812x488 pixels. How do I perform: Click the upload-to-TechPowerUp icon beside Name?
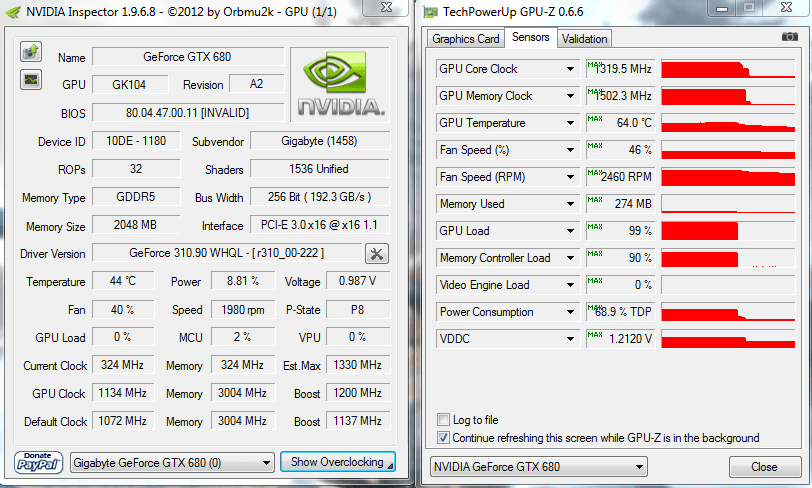[31, 52]
